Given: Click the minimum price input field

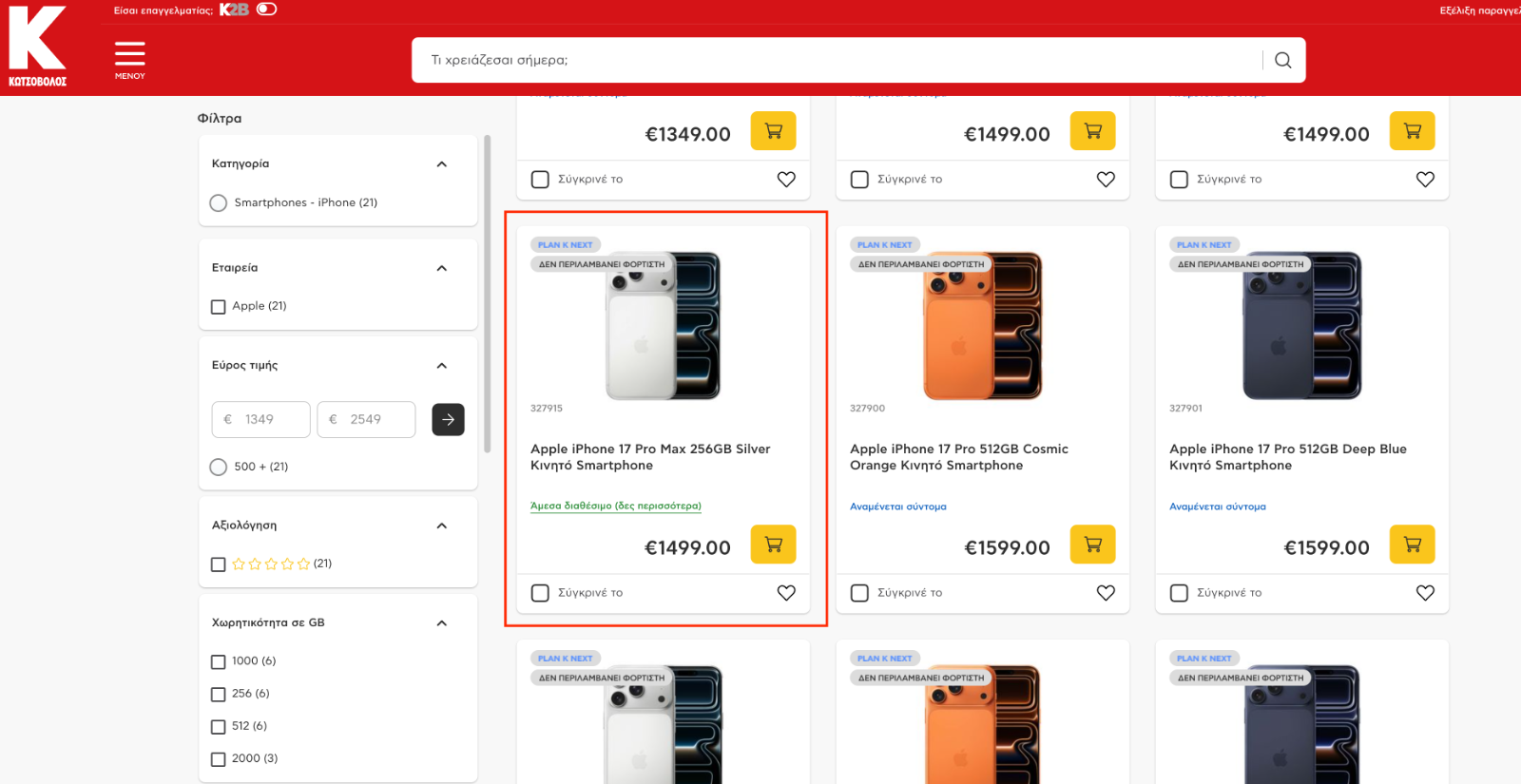Looking at the screenshot, I should 261,419.
